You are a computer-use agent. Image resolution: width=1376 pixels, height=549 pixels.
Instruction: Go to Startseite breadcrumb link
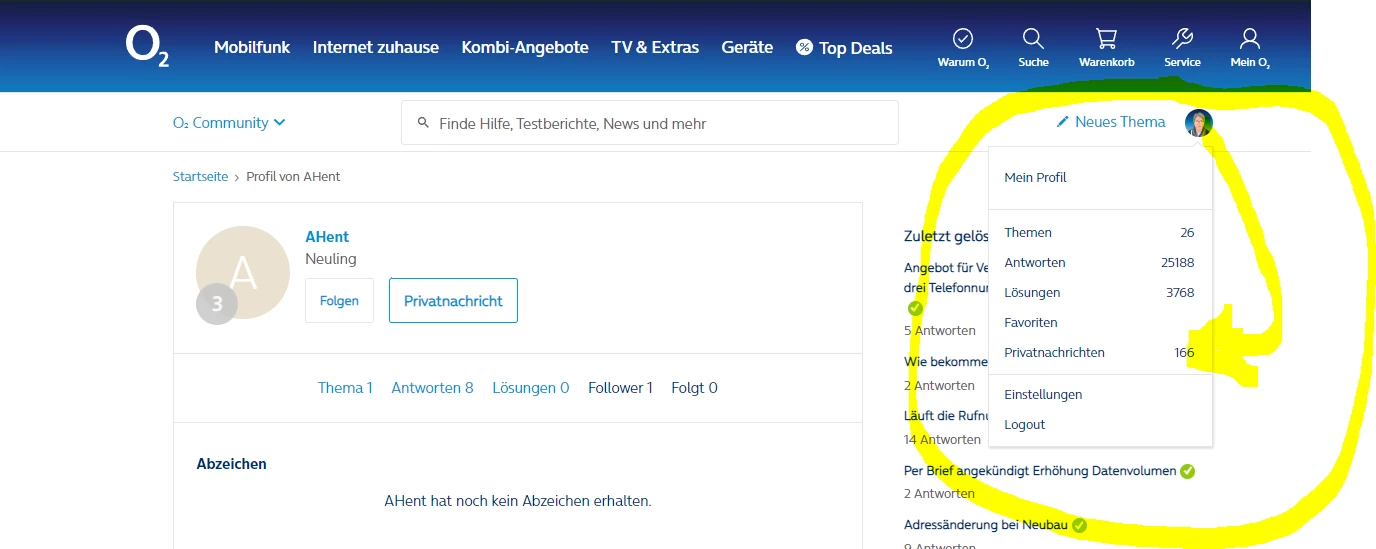coord(200,176)
